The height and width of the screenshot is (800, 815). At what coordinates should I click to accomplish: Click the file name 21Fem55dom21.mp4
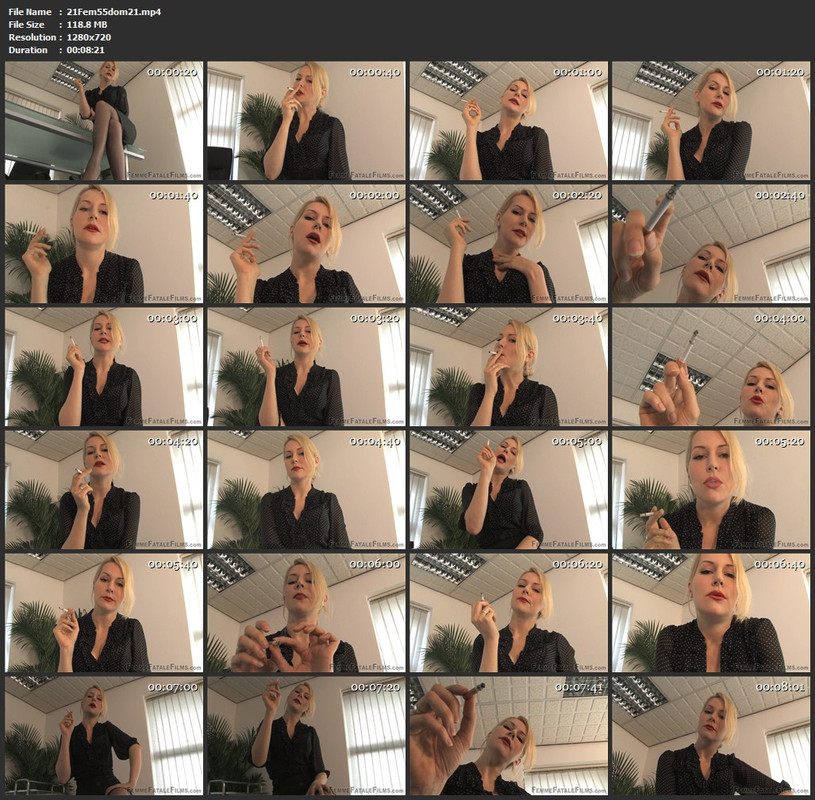pos(114,12)
